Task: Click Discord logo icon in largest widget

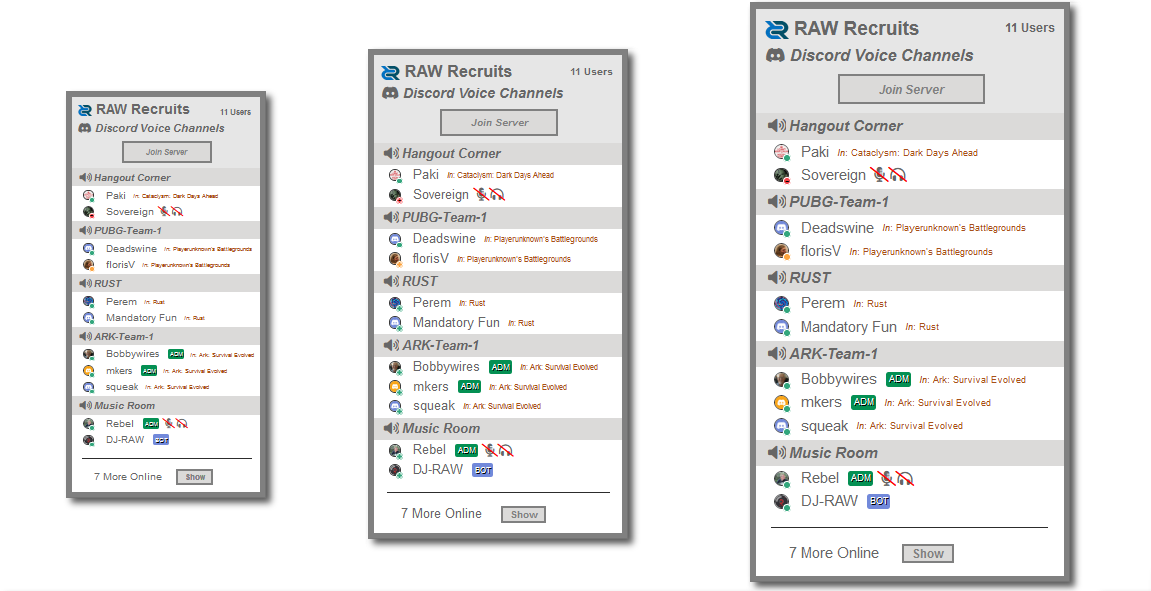Action: pyautogui.click(x=775, y=56)
